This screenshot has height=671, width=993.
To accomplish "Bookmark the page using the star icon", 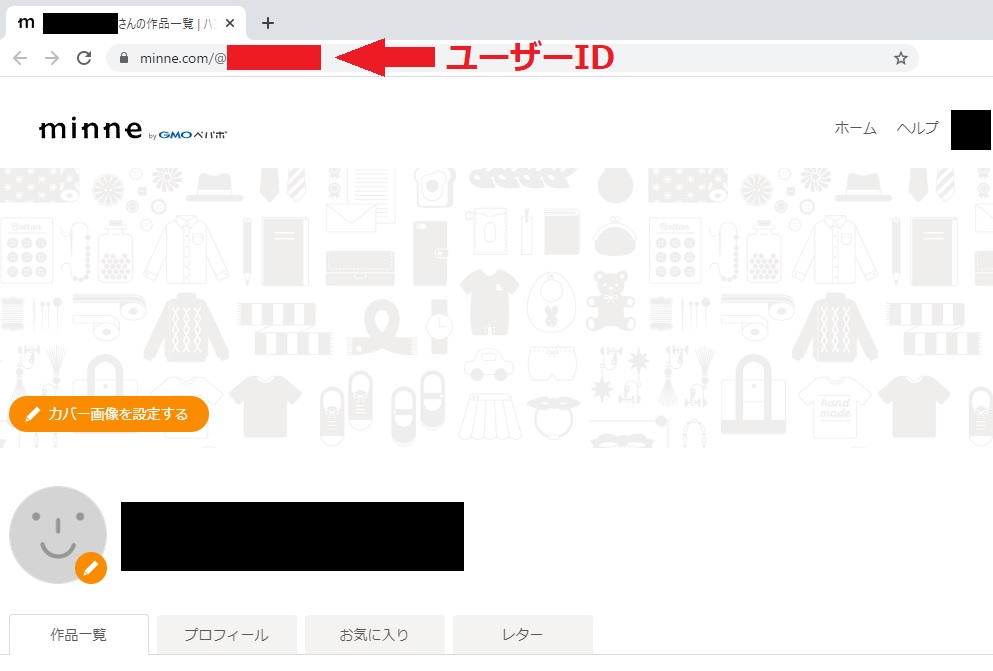I will 899,58.
